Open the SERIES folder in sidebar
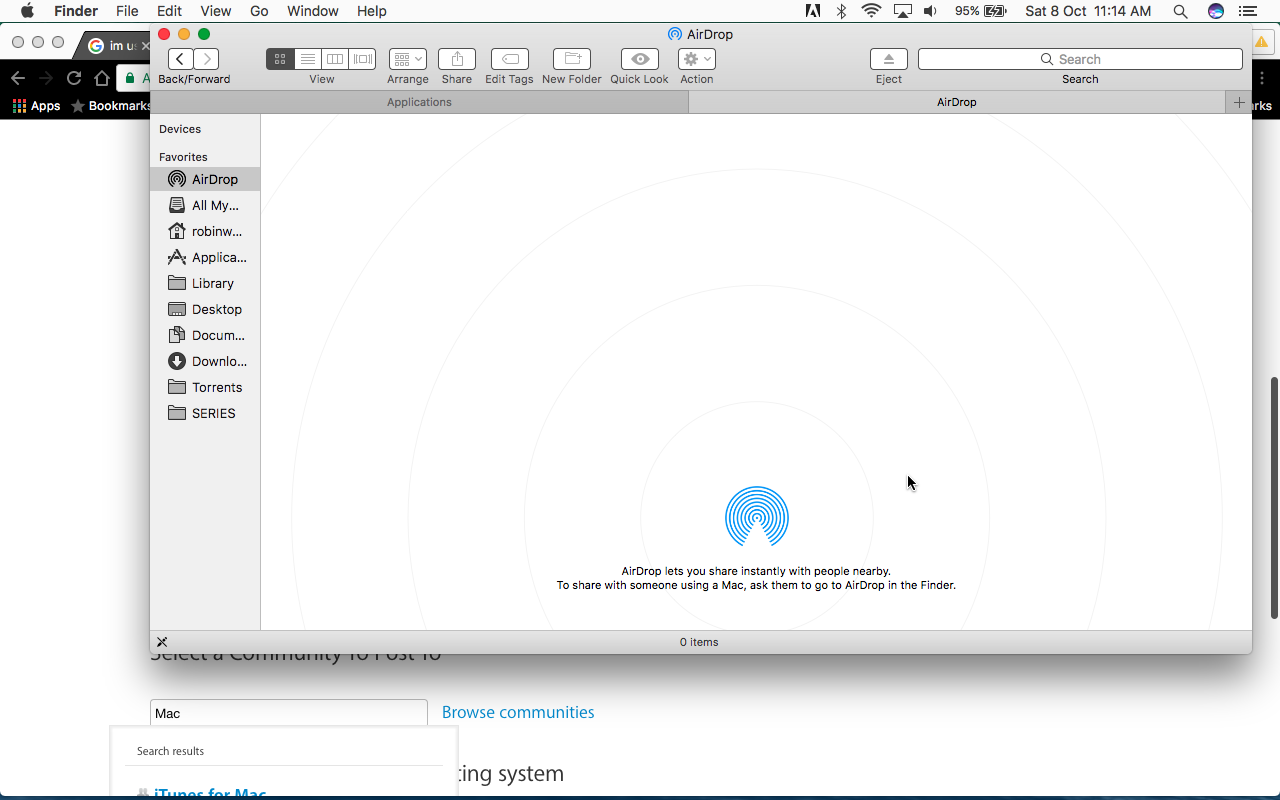Viewport: 1280px width, 800px height. click(205, 413)
